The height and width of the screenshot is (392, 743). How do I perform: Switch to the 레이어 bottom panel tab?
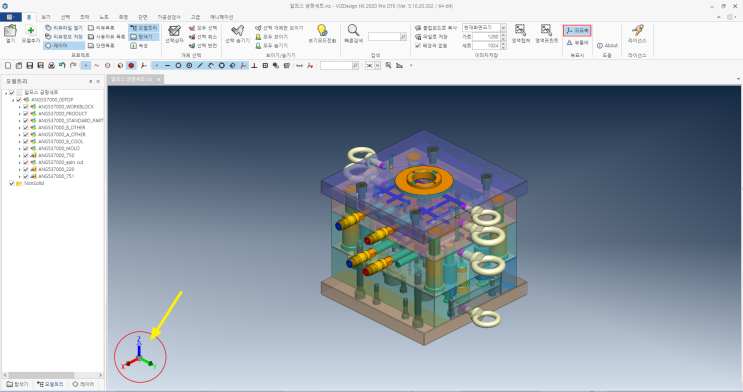(x=83, y=384)
